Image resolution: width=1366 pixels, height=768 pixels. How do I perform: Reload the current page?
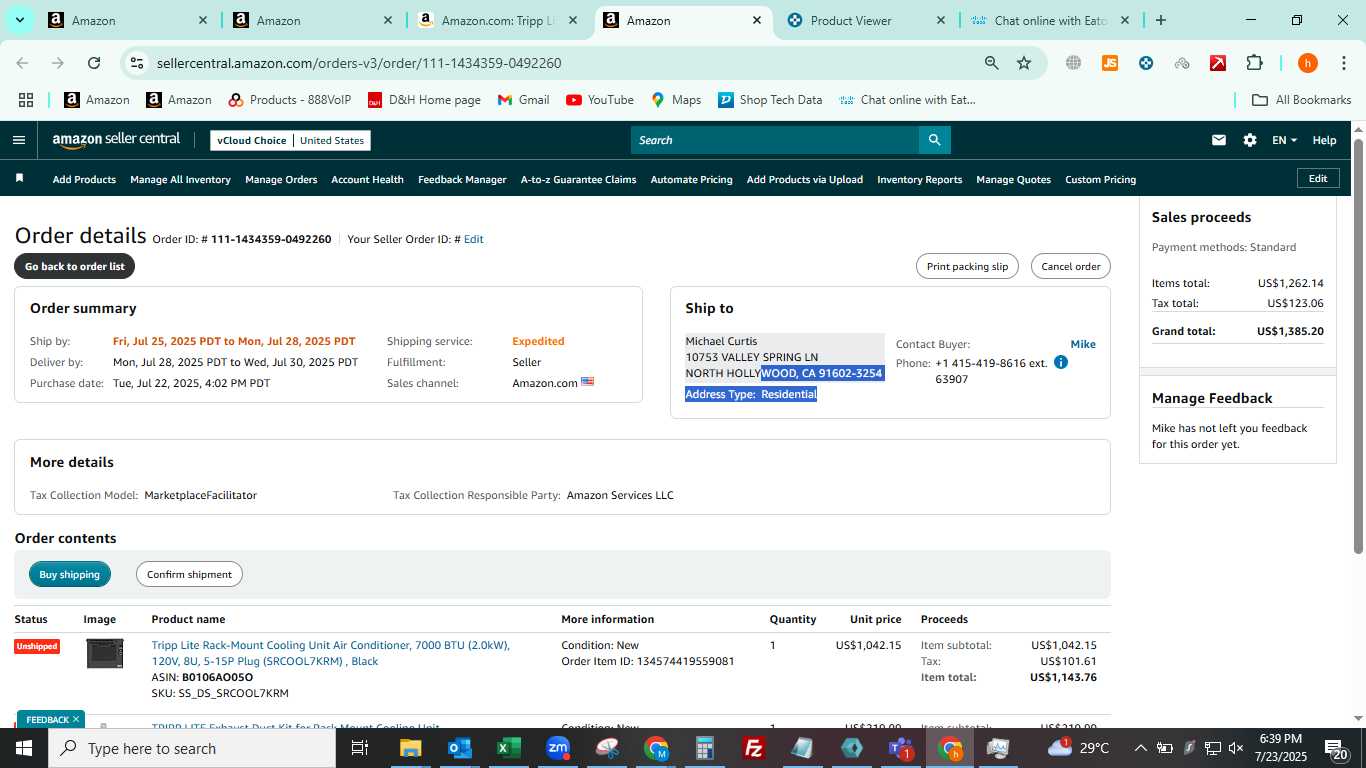click(x=94, y=63)
